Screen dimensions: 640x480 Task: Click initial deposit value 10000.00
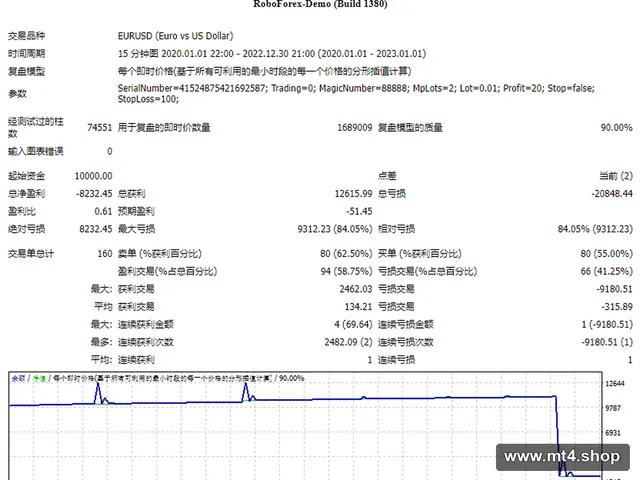click(x=93, y=176)
